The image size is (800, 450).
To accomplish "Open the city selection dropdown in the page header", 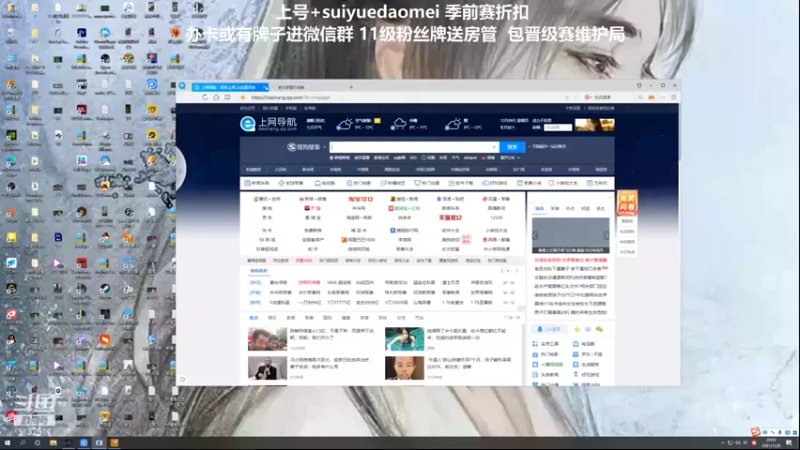I will 558,127.
